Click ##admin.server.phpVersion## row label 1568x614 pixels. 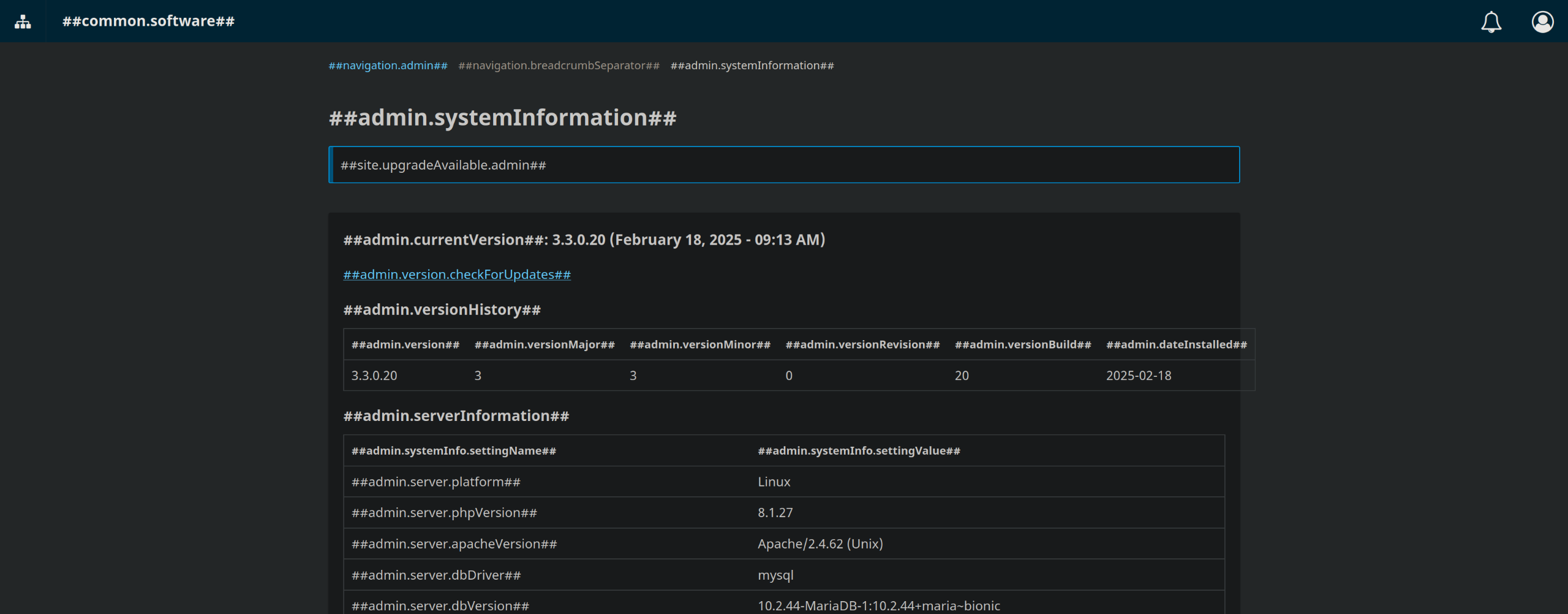point(444,513)
